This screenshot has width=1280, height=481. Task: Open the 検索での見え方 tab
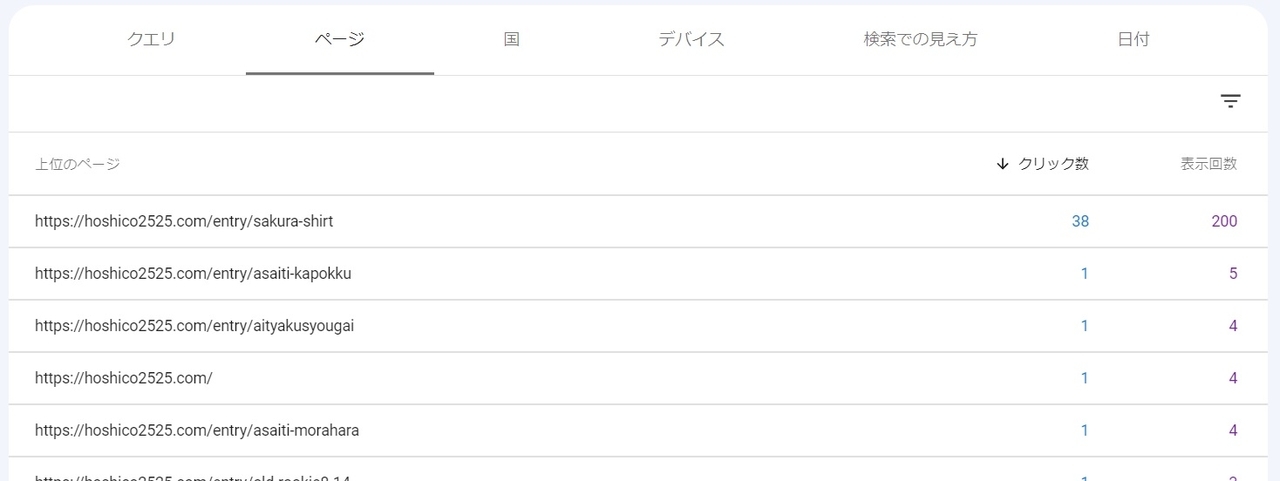click(920, 40)
